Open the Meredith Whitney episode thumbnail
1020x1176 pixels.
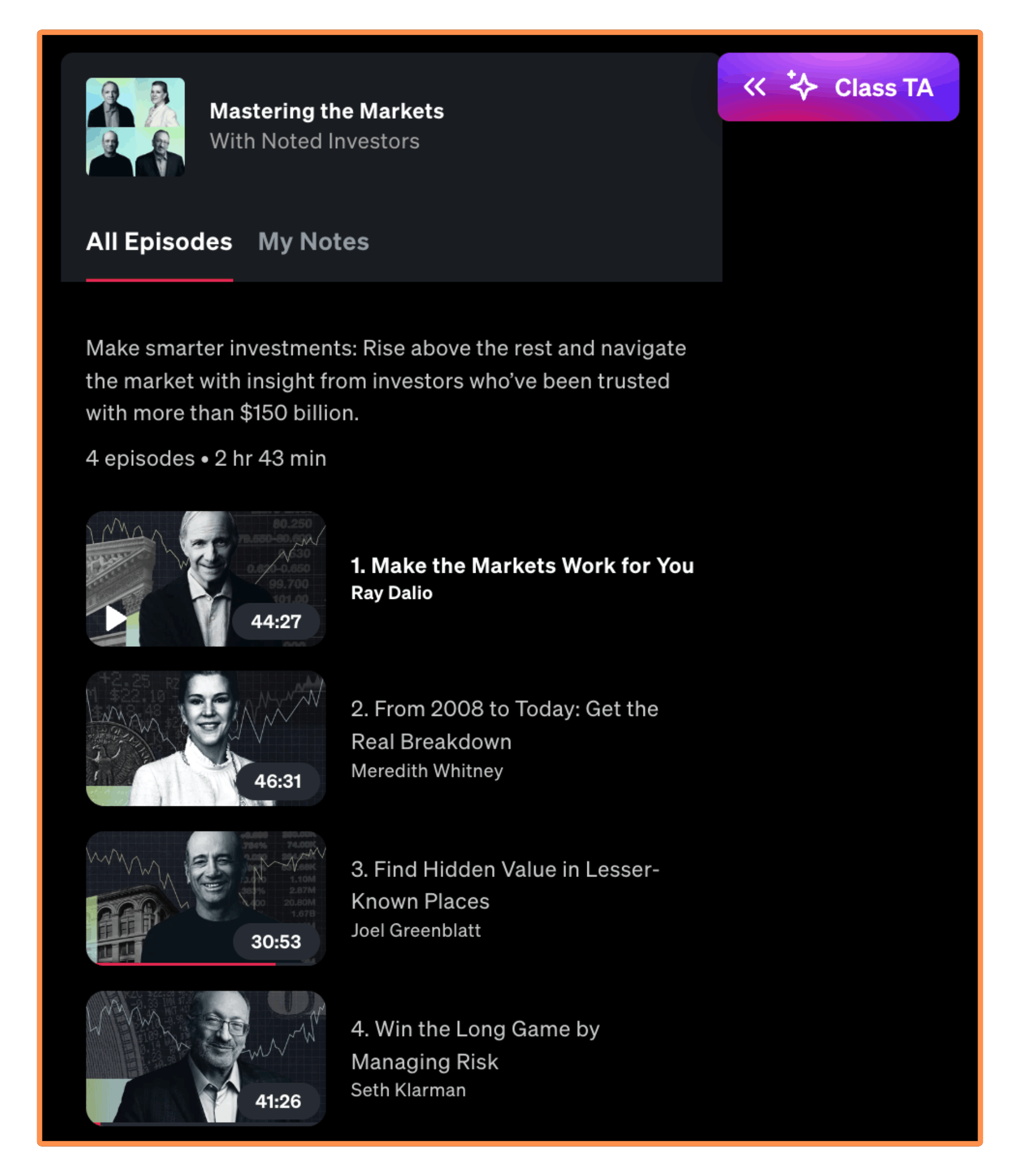point(206,738)
